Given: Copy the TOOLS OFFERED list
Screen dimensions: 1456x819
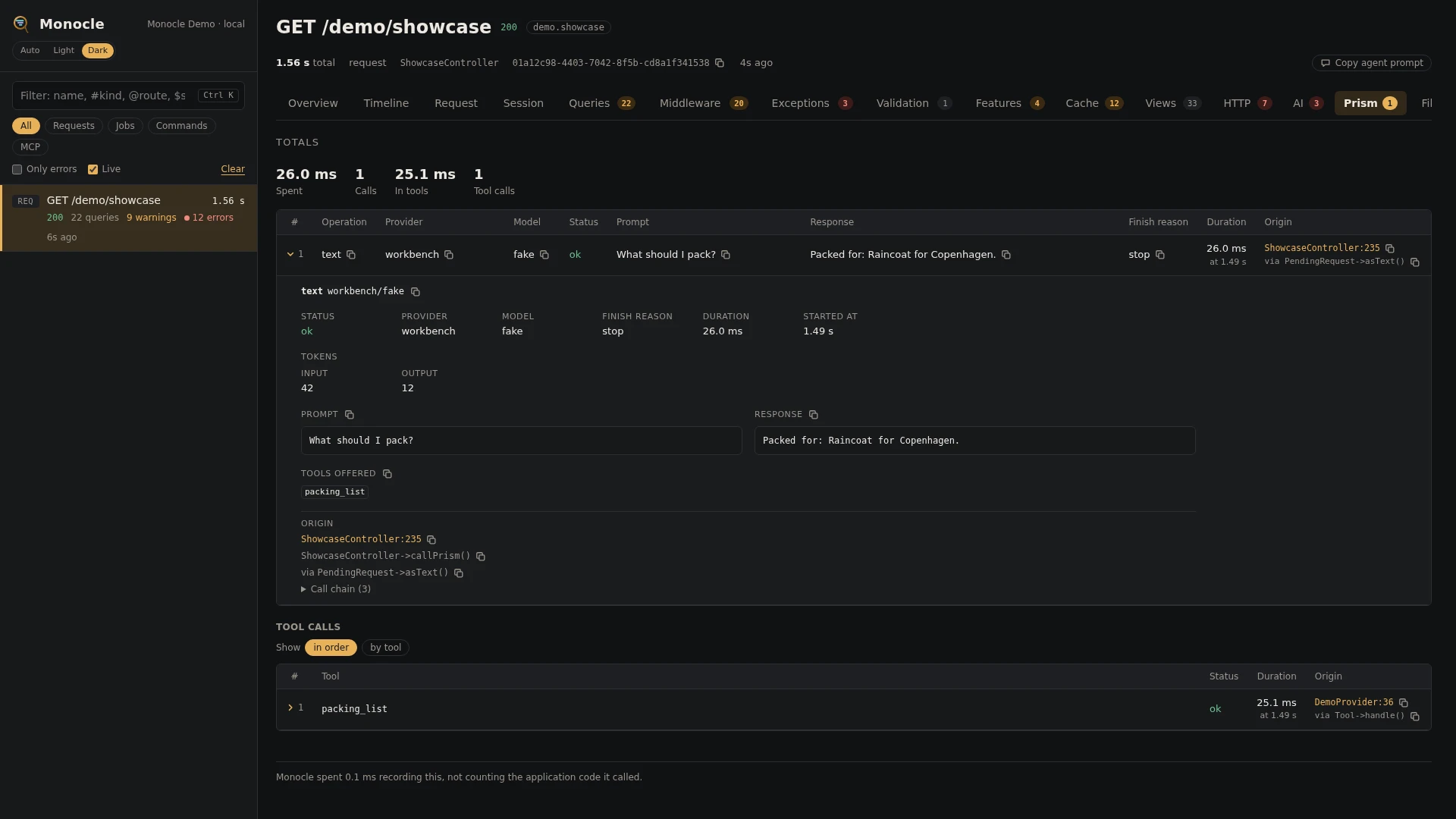Looking at the screenshot, I should [x=388, y=474].
